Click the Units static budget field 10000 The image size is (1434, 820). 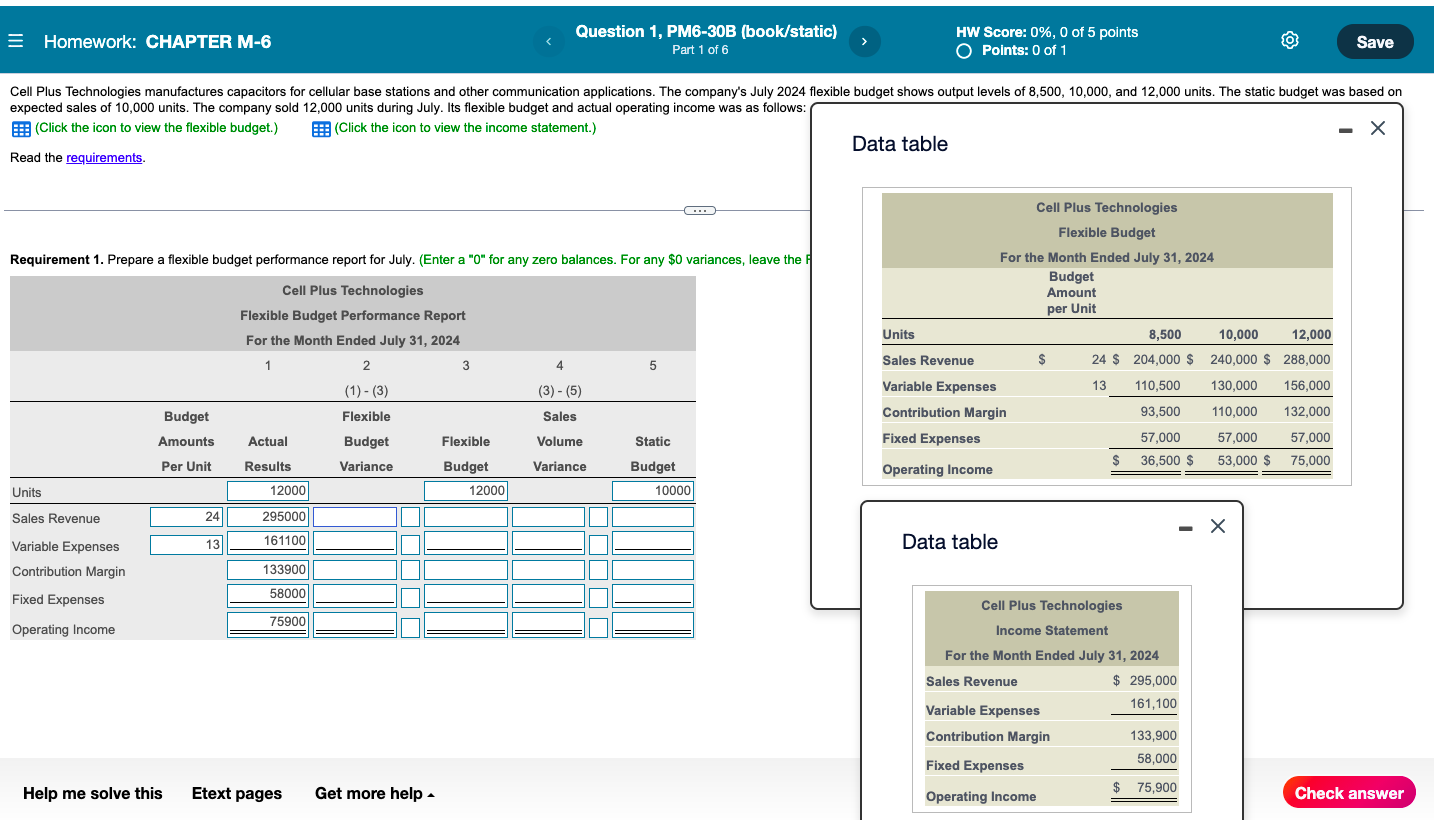(x=653, y=491)
